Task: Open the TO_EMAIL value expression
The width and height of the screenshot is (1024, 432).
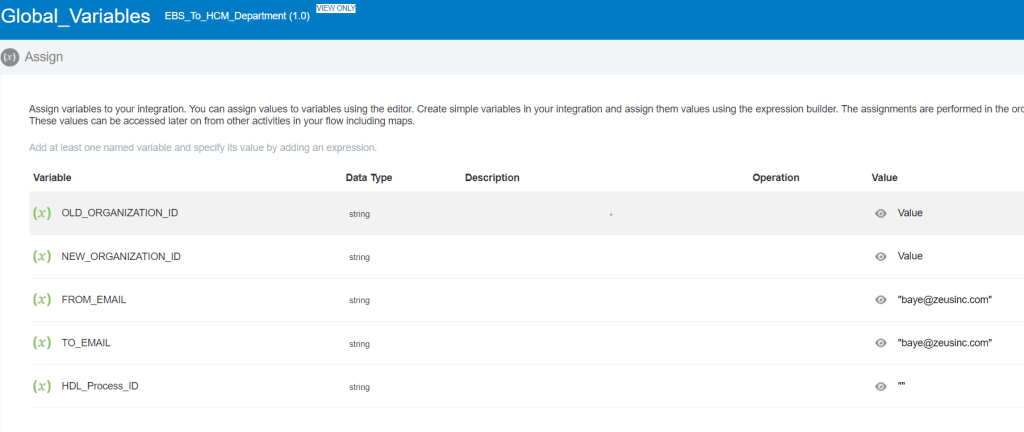Action: coord(944,343)
